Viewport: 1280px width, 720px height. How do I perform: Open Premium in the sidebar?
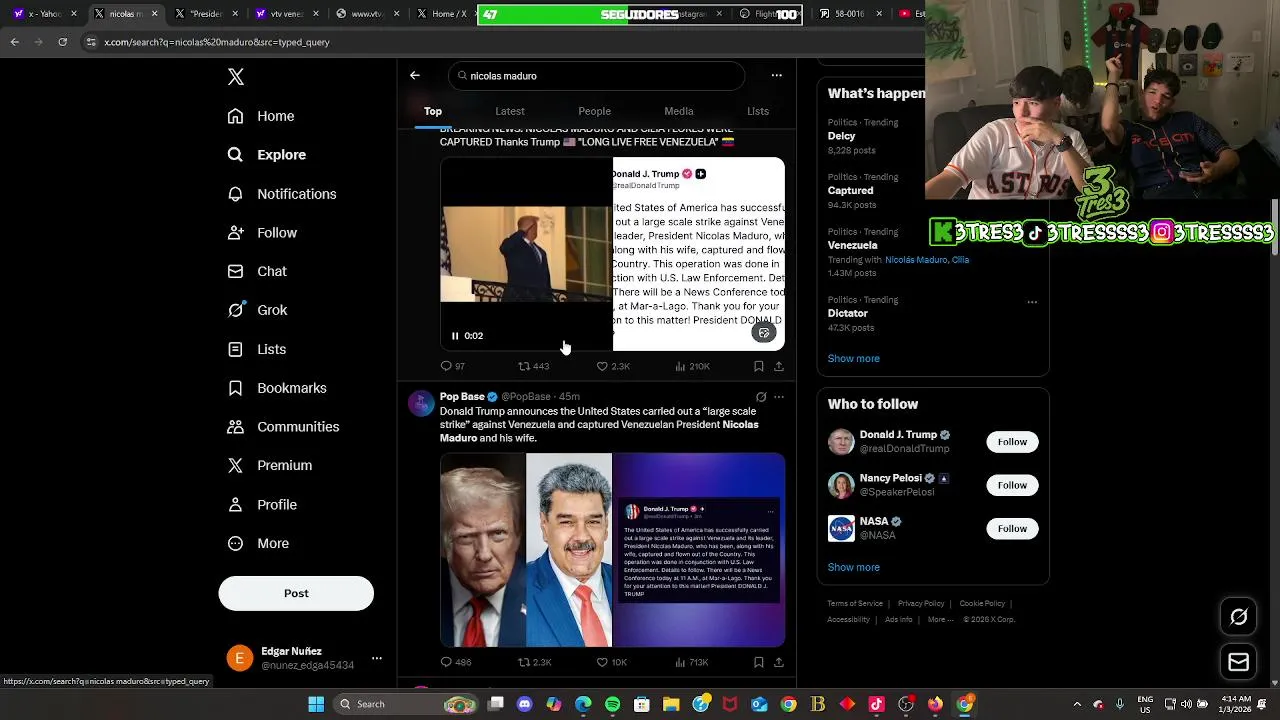tap(270, 465)
